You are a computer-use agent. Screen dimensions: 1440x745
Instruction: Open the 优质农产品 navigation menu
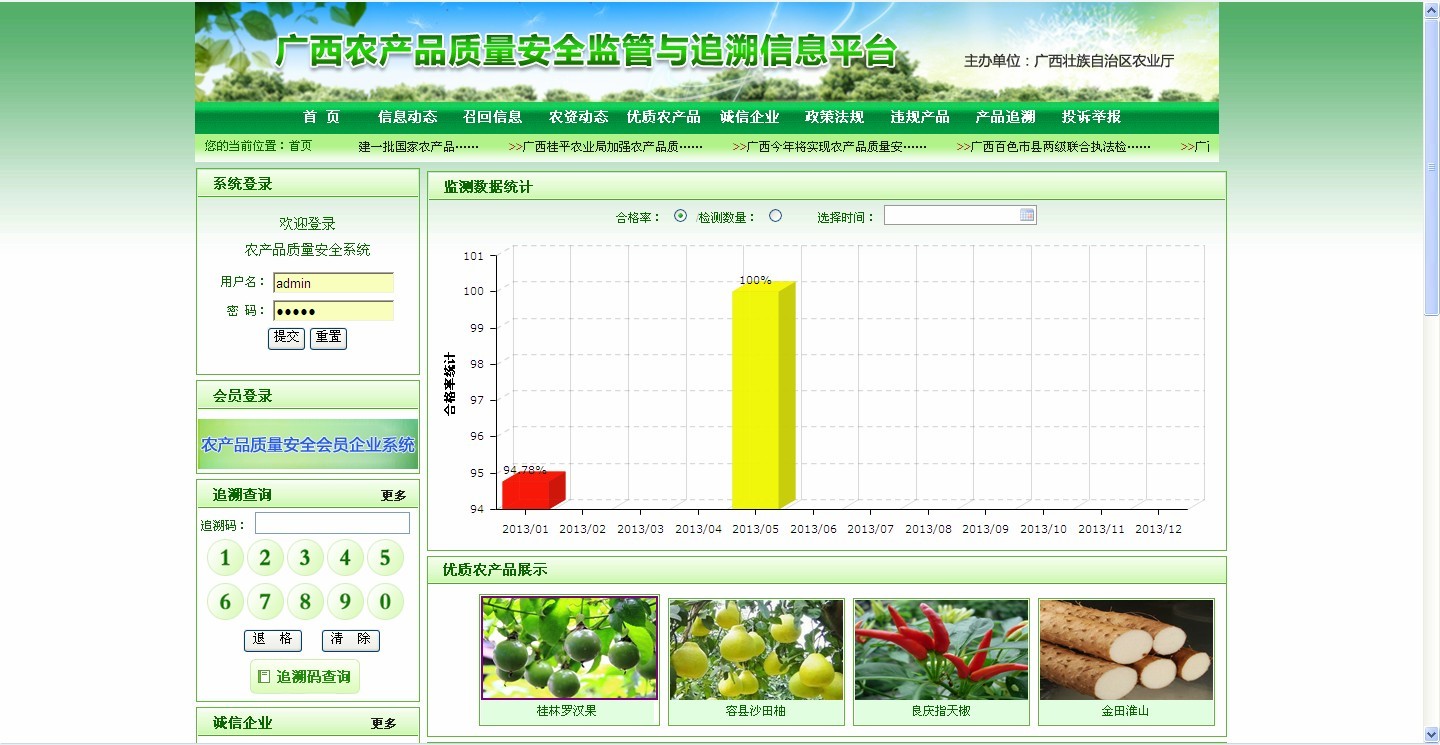click(663, 116)
